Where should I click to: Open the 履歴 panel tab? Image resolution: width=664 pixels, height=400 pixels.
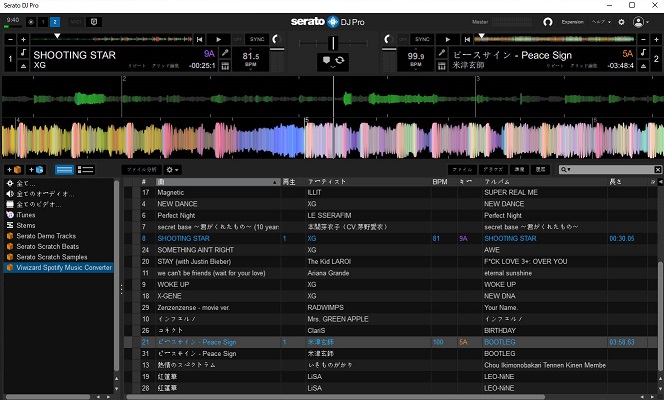(x=540, y=169)
